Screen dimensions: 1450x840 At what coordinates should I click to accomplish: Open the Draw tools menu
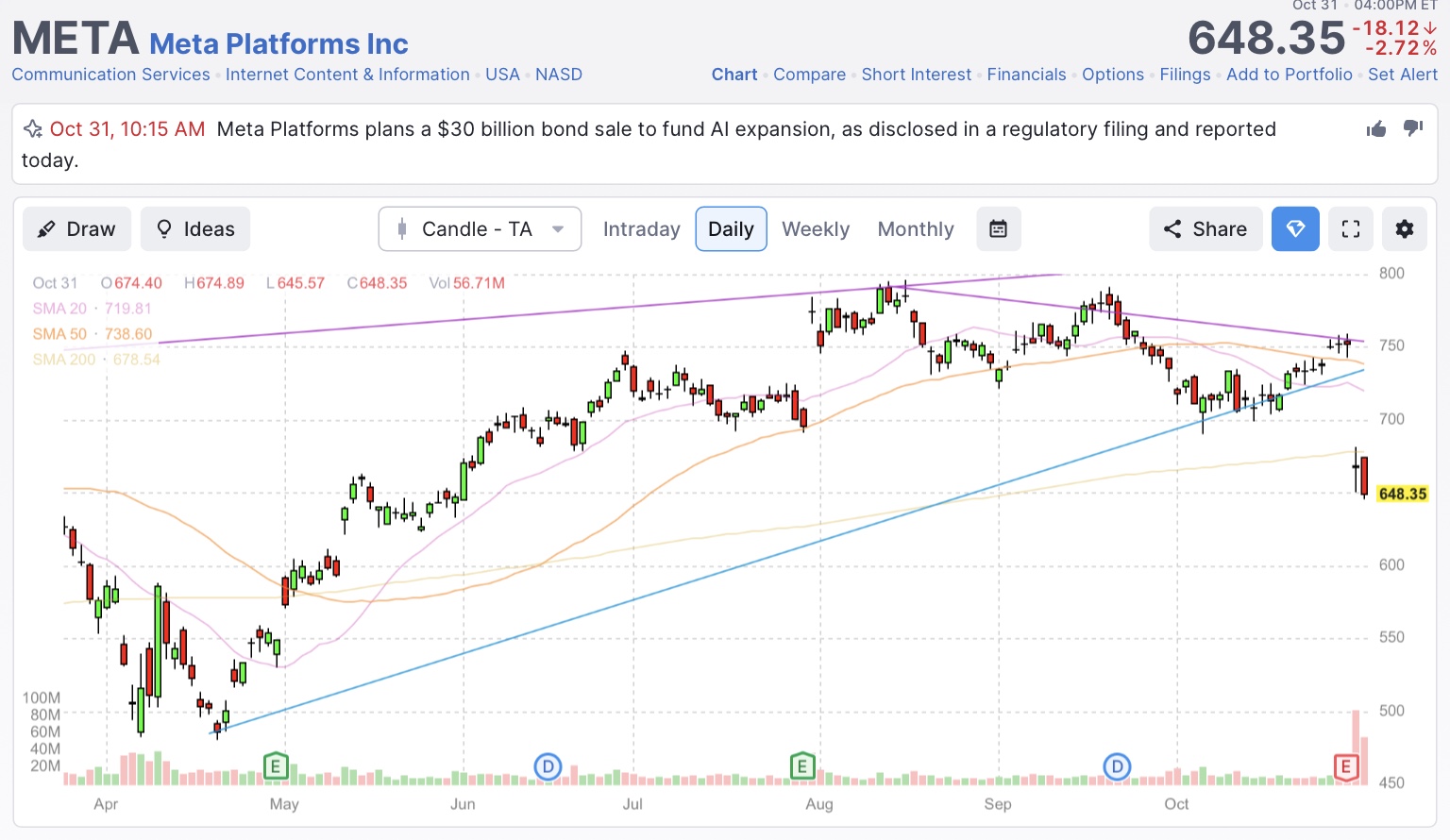tap(76, 229)
